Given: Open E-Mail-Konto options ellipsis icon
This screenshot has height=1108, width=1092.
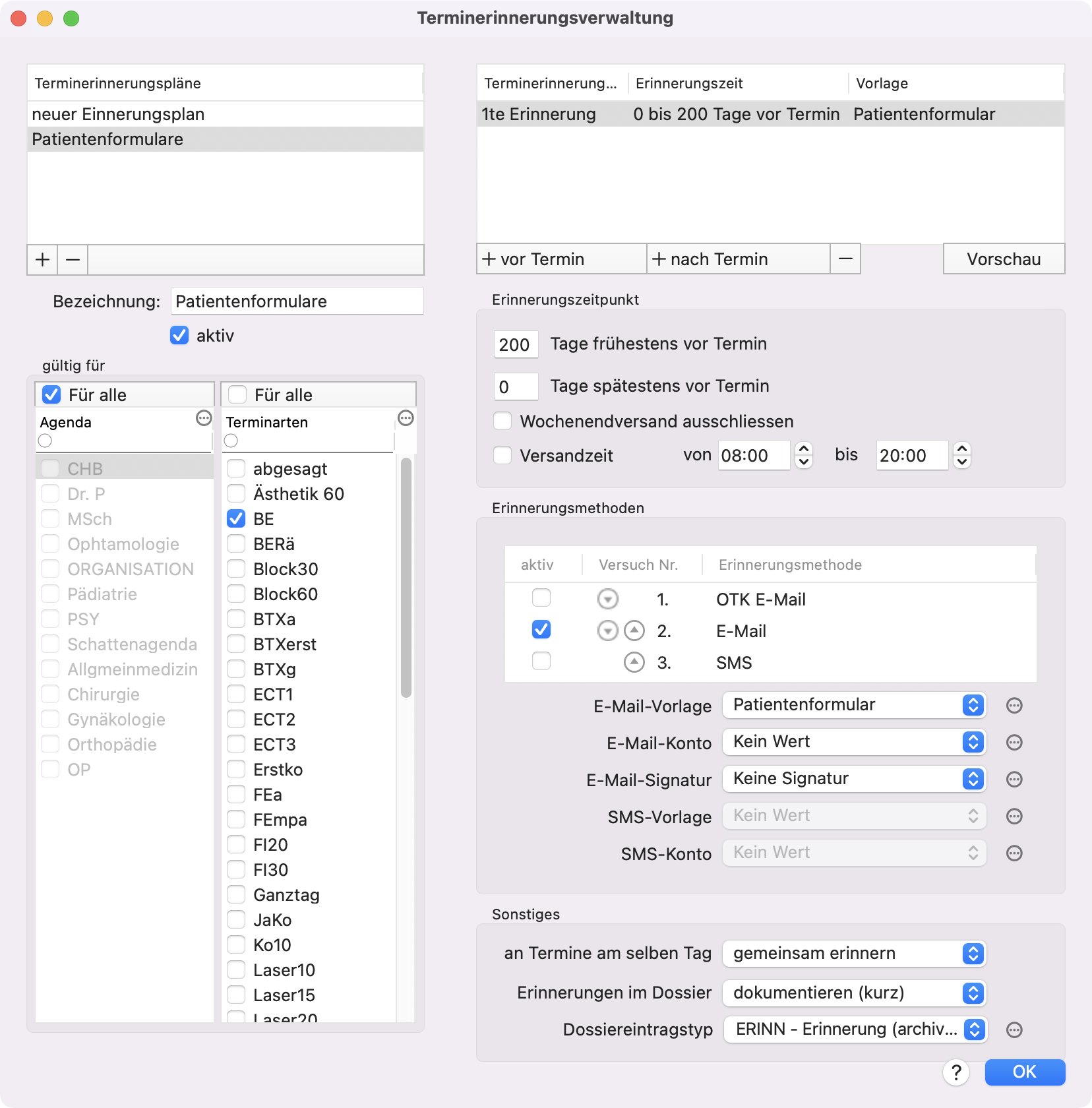Looking at the screenshot, I should coord(1014,743).
